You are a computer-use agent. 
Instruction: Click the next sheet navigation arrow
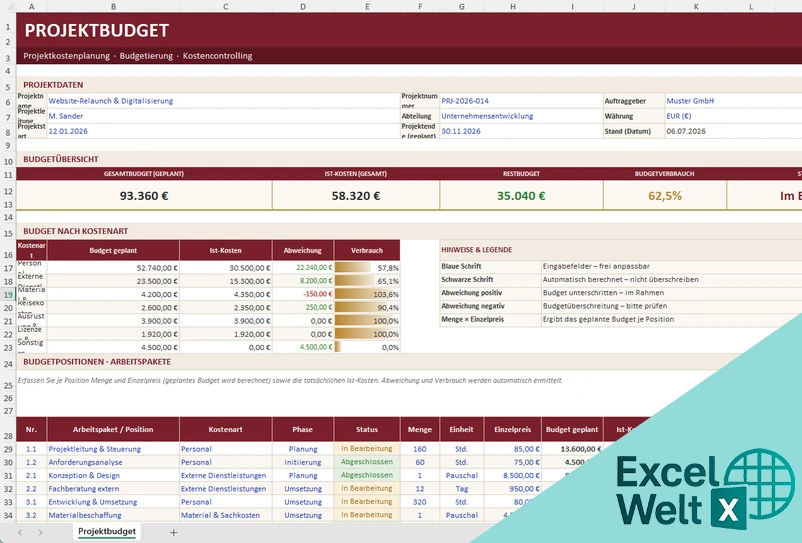(x=40, y=532)
